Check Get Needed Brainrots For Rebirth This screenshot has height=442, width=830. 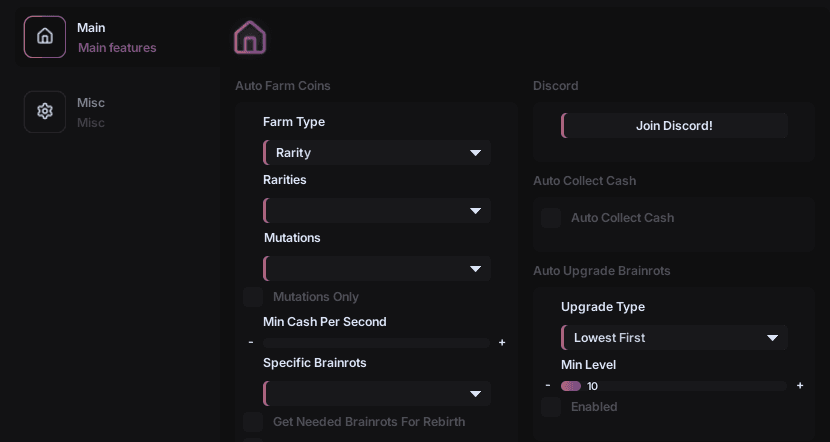(x=253, y=422)
